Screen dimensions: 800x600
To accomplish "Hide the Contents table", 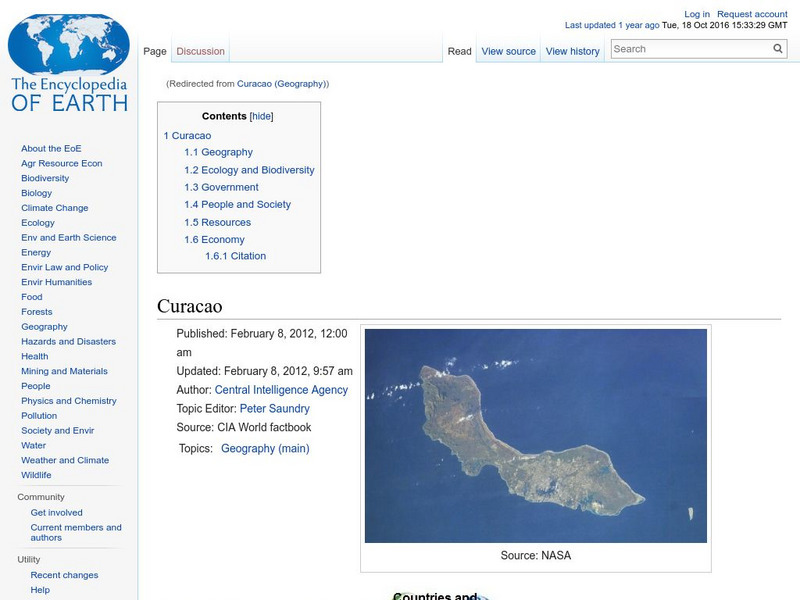I will click(x=261, y=116).
